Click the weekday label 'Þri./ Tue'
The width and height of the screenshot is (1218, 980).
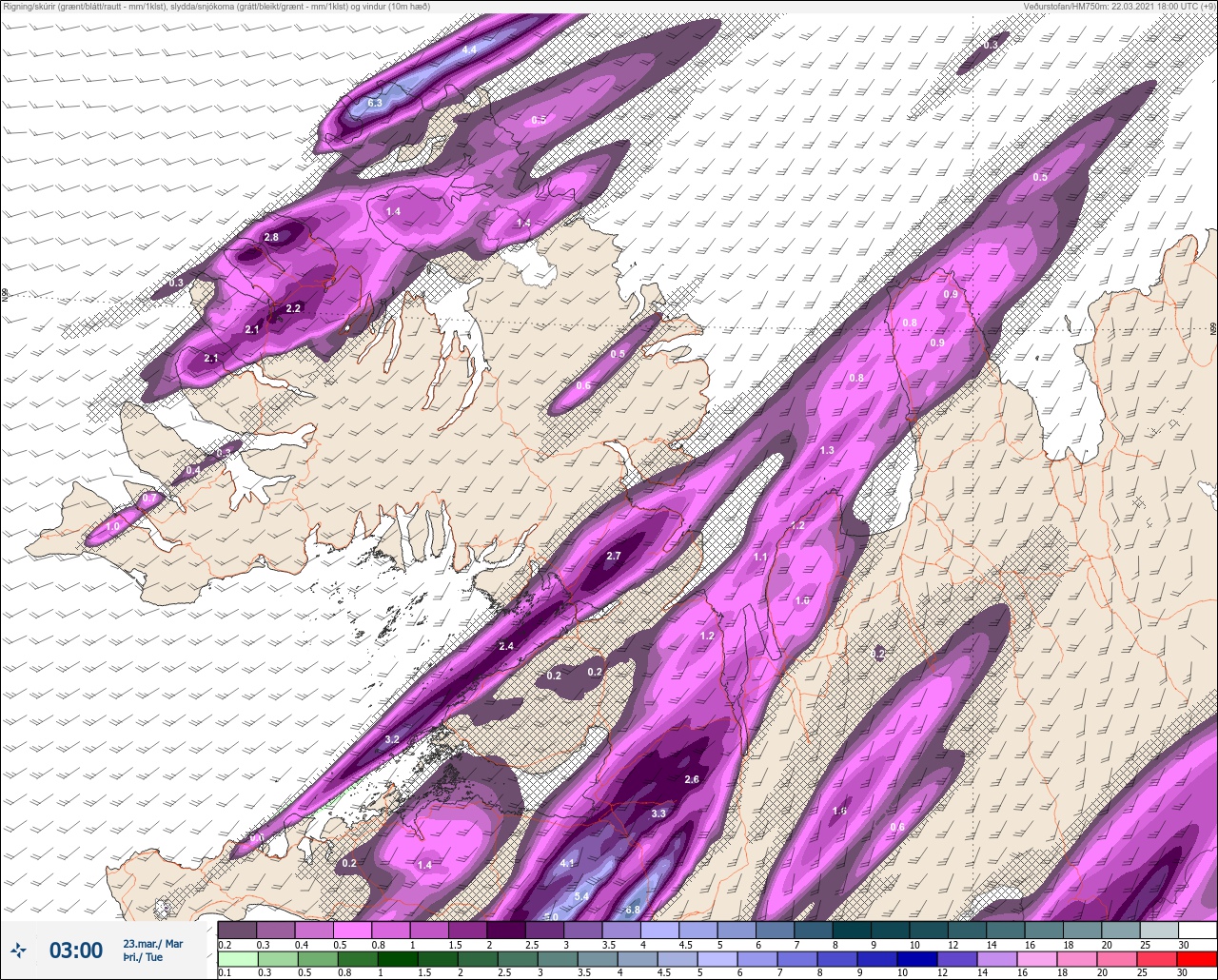click(143, 958)
